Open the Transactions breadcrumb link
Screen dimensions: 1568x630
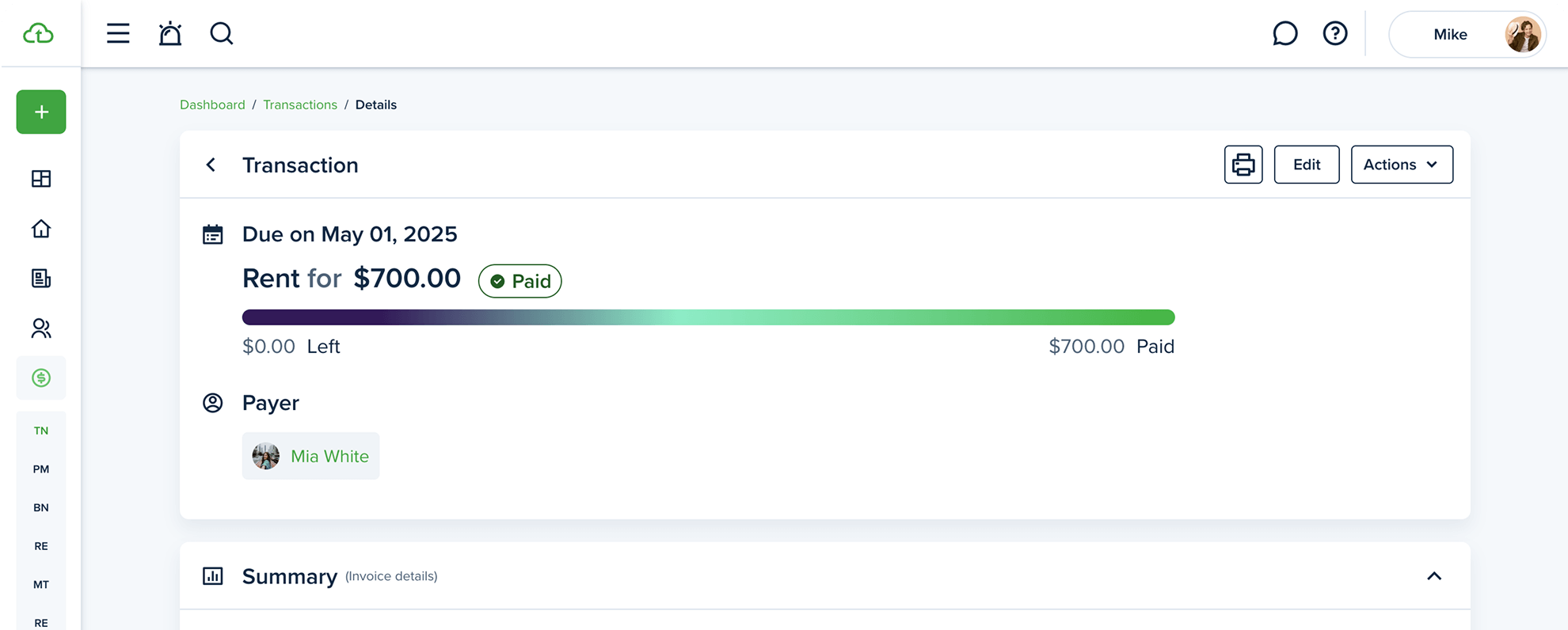300,104
